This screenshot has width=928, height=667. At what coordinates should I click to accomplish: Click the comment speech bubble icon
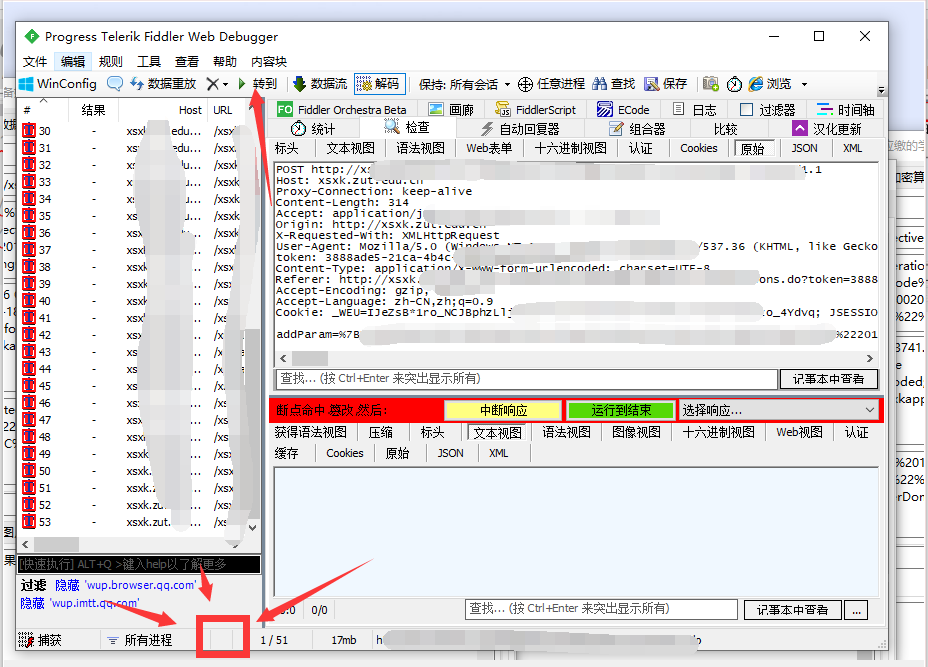pyautogui.click(x=115, y=83)
